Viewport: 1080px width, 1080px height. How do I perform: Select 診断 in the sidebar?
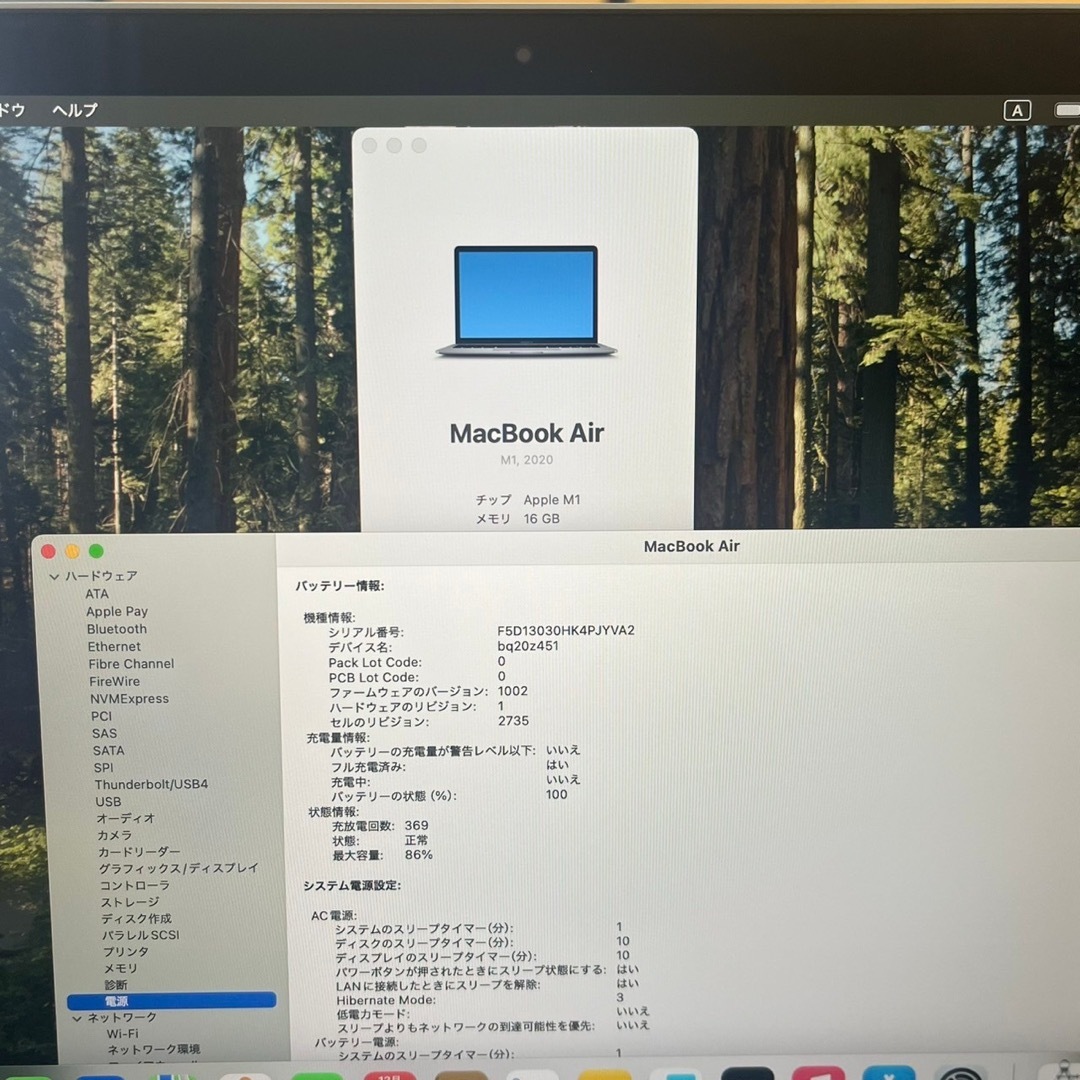point(116,985)
